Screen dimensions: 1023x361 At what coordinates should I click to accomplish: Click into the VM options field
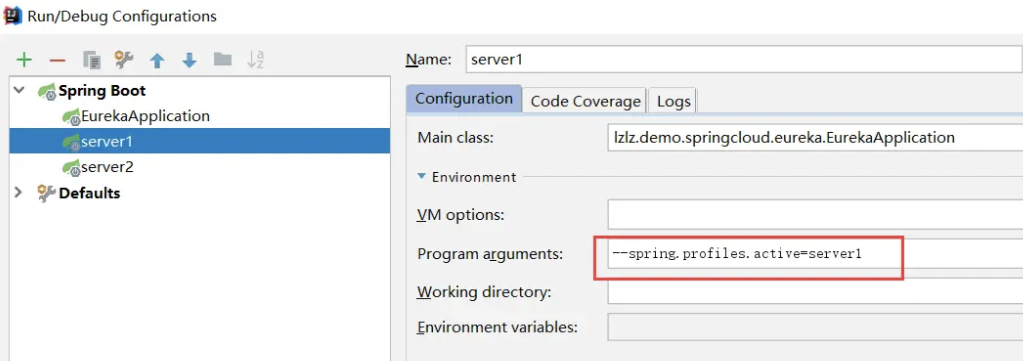[815, 215]
